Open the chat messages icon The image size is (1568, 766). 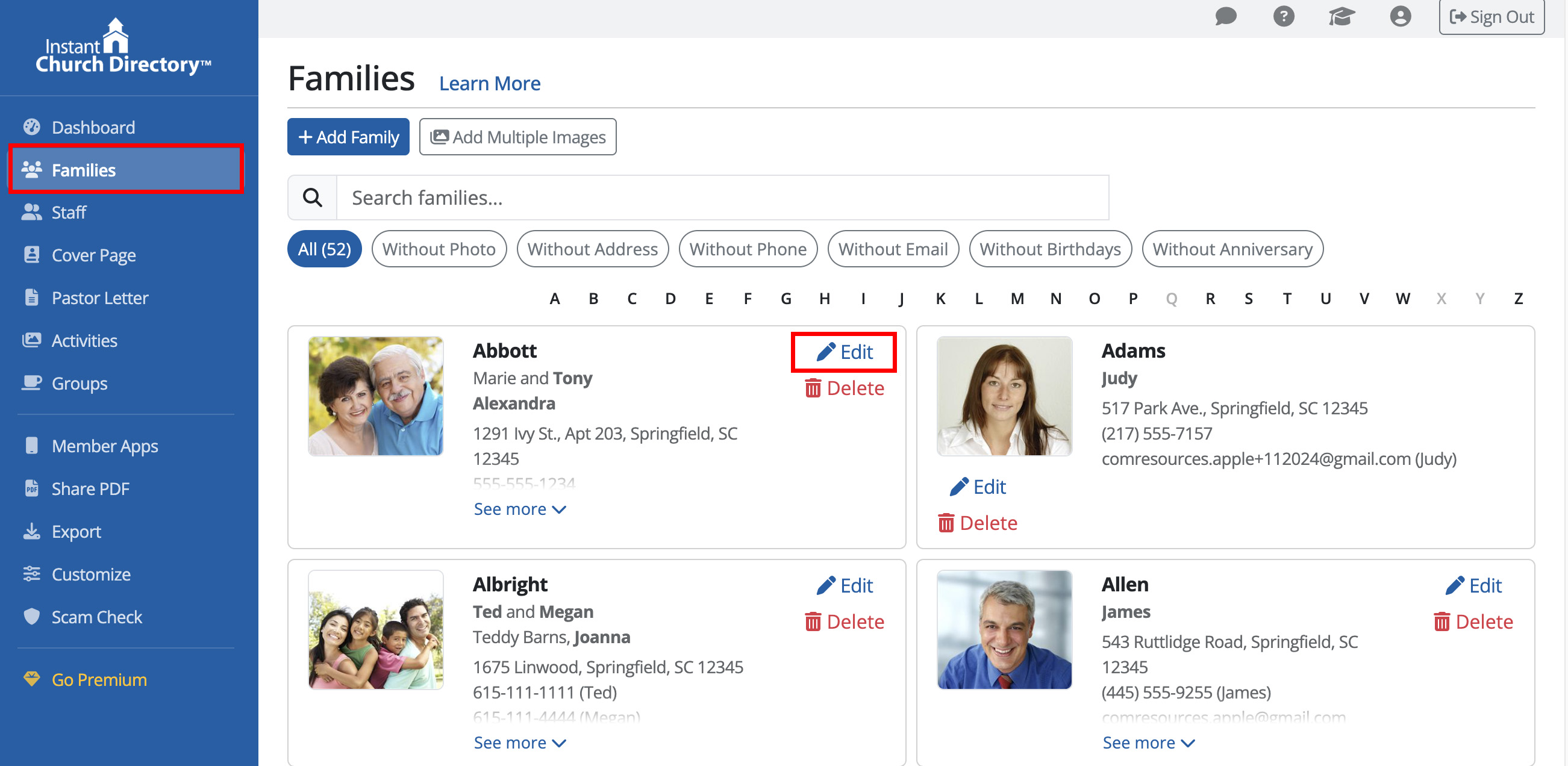click(1225, 16)
